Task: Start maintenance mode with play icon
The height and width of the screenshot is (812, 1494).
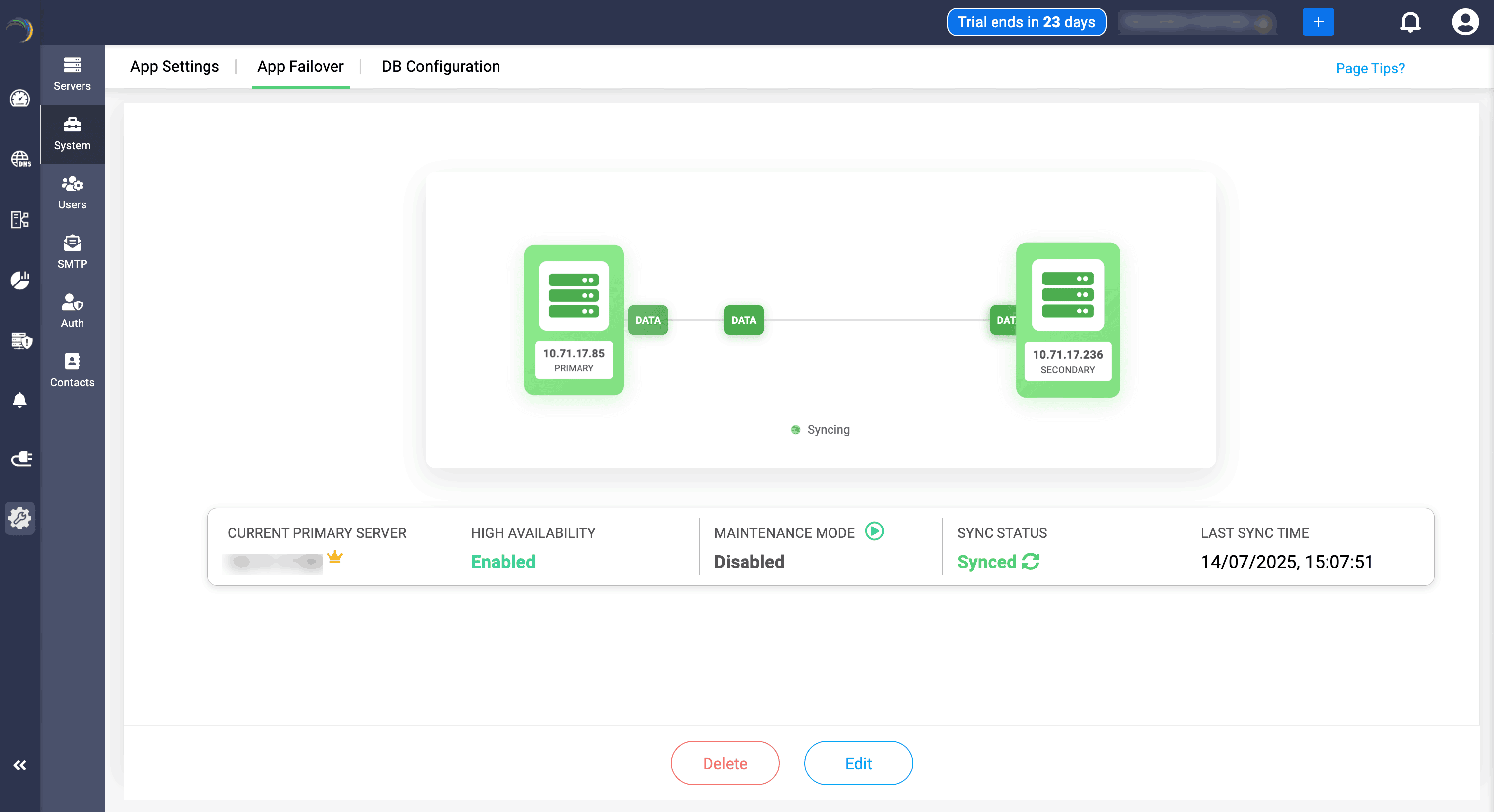Action: point(874,530)
